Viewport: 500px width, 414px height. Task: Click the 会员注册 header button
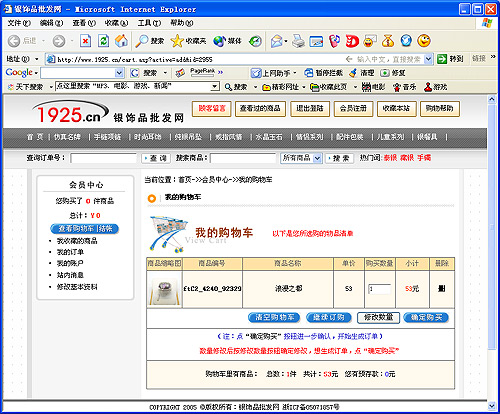click(353, 109)
